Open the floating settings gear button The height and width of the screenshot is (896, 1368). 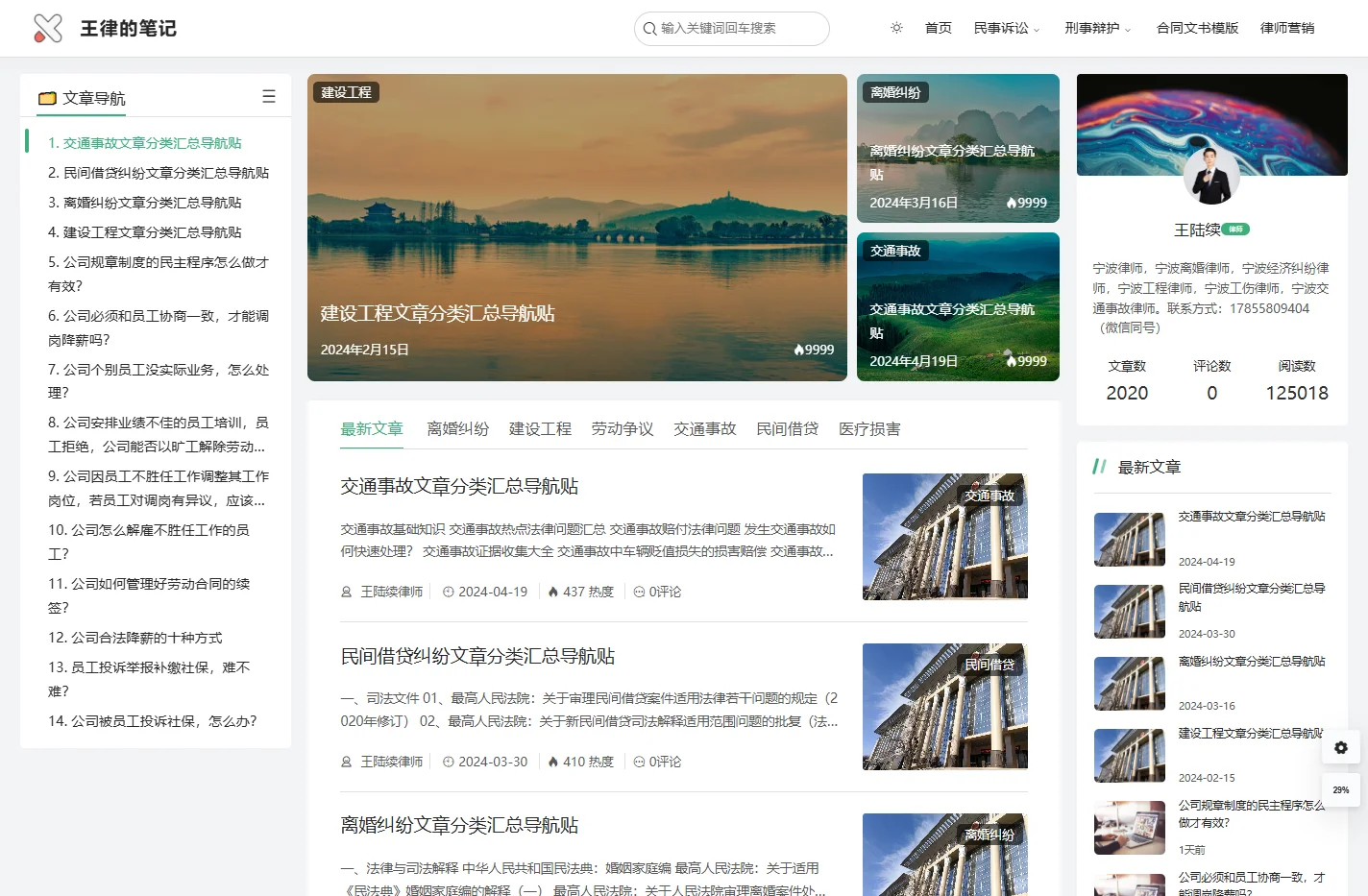(1341, 748)
